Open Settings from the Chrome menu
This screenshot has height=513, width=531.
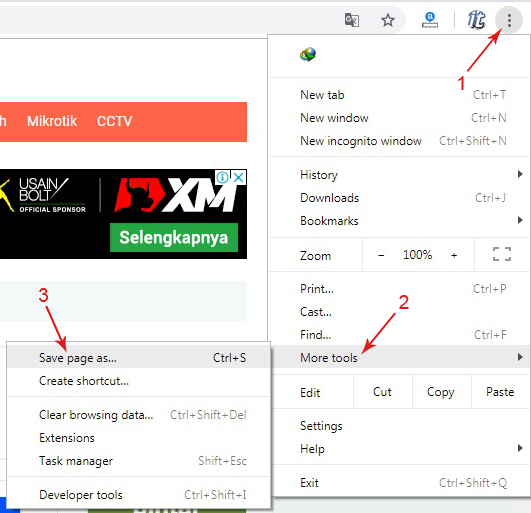coord(400,426)
